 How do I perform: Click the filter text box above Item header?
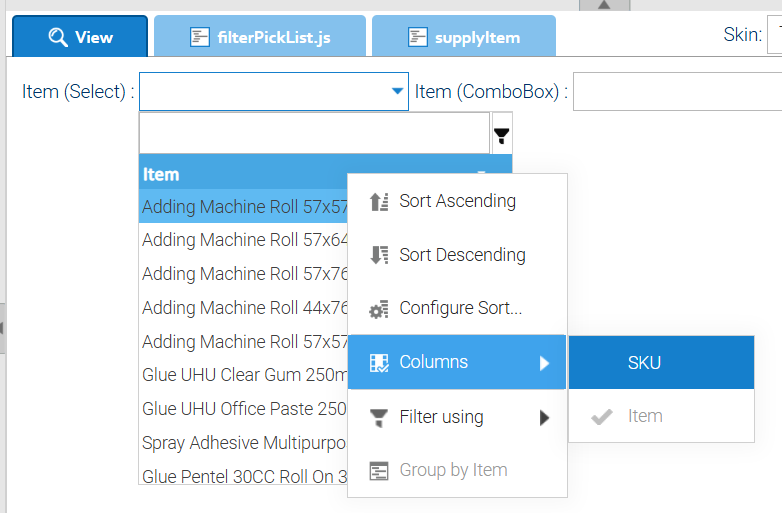click(313, 133)
